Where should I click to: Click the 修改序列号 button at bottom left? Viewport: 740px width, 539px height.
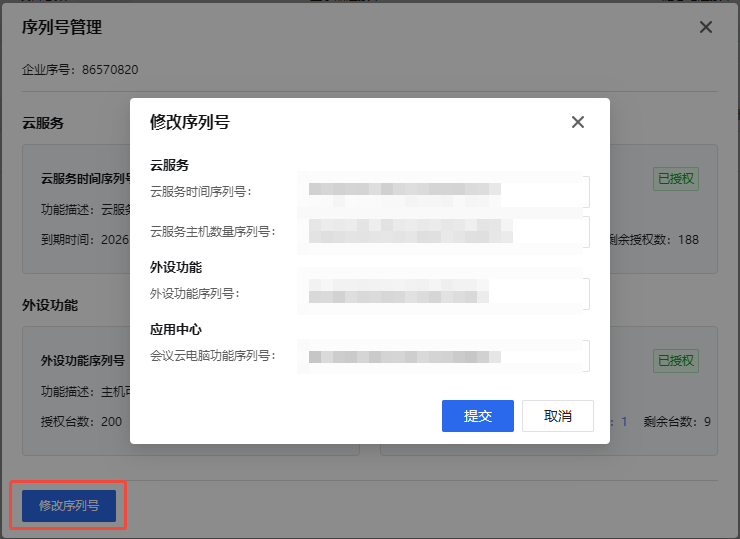pyautogui.click(x=69, y=506)
